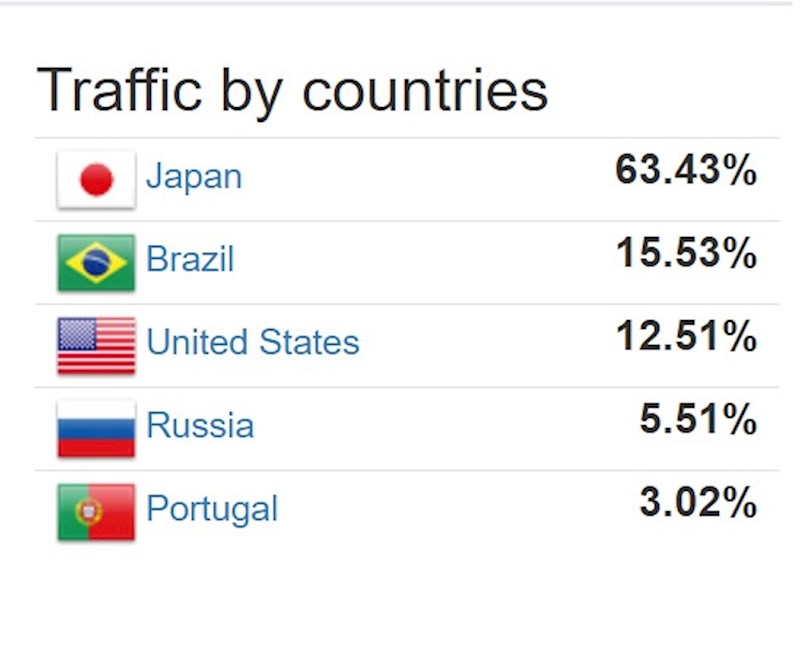Click the red circle on Japan's flag

pos(96,180)
